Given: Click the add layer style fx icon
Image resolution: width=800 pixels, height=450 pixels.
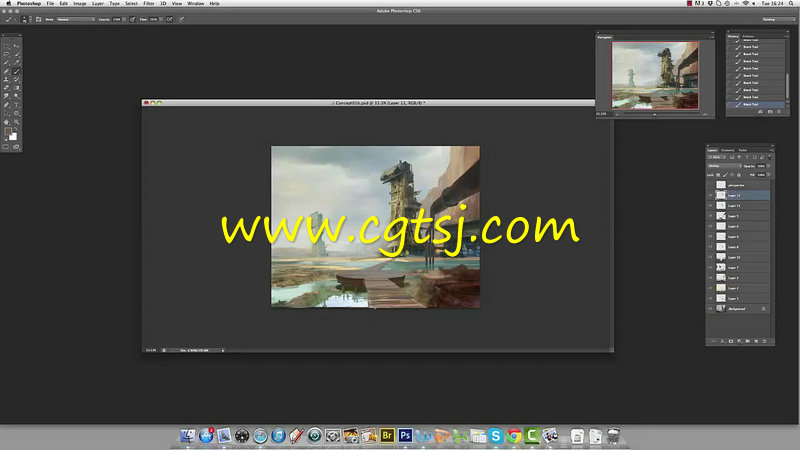Looking at the screenshot, I should click(722, 341).
